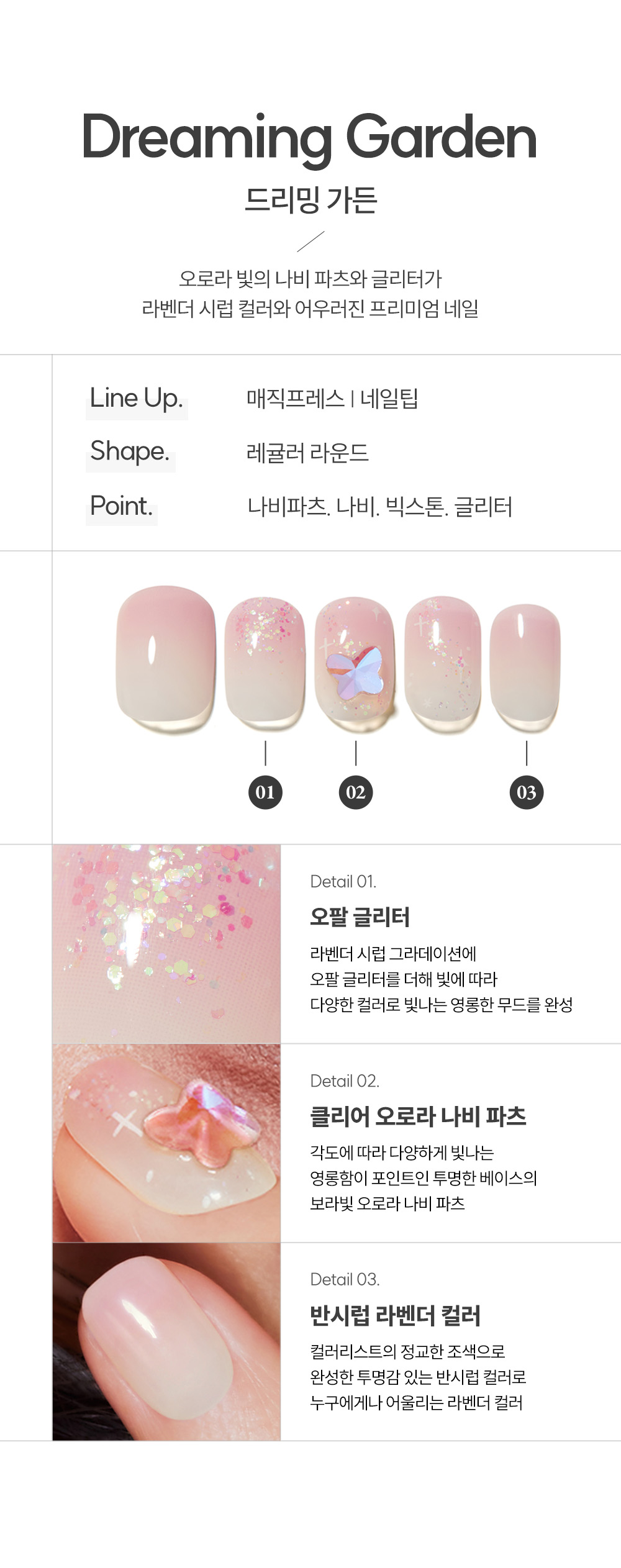Viewport: 621px width, 1568px height.
Task: Click the 매직프레스 | 네일팁 text
Action: point(332,399)
